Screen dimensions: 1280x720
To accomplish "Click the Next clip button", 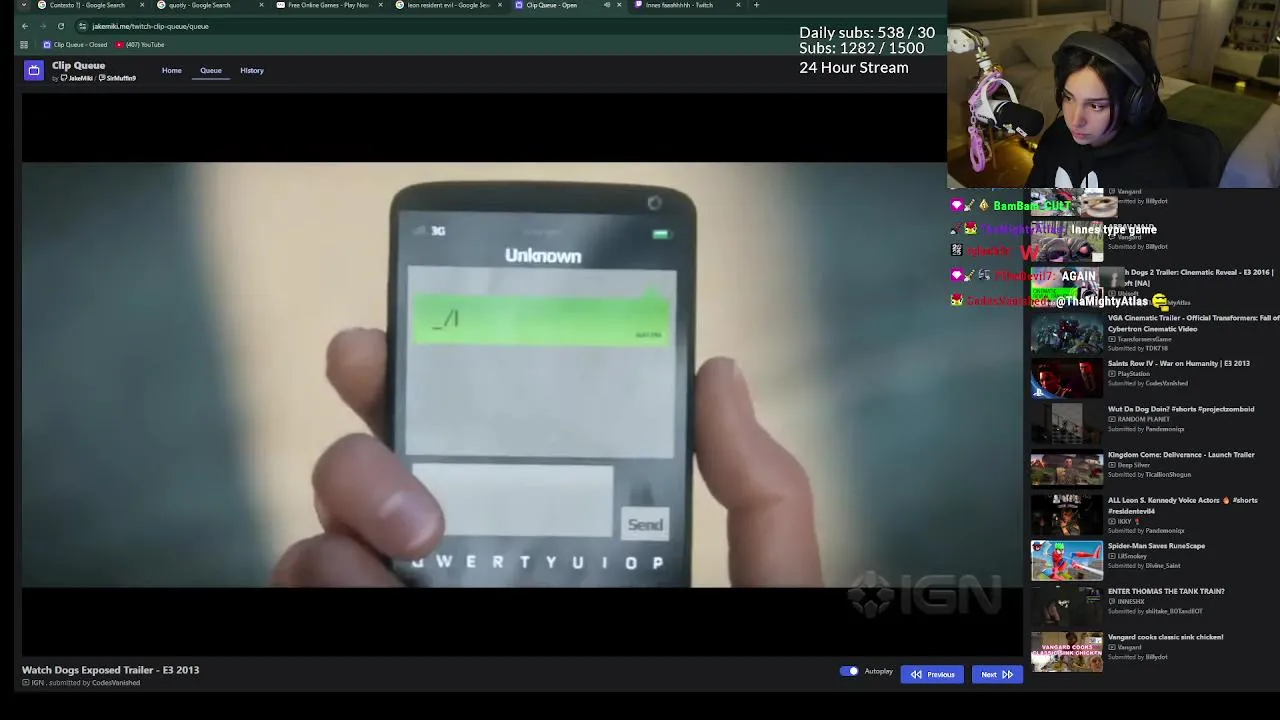I will [997, 675].
